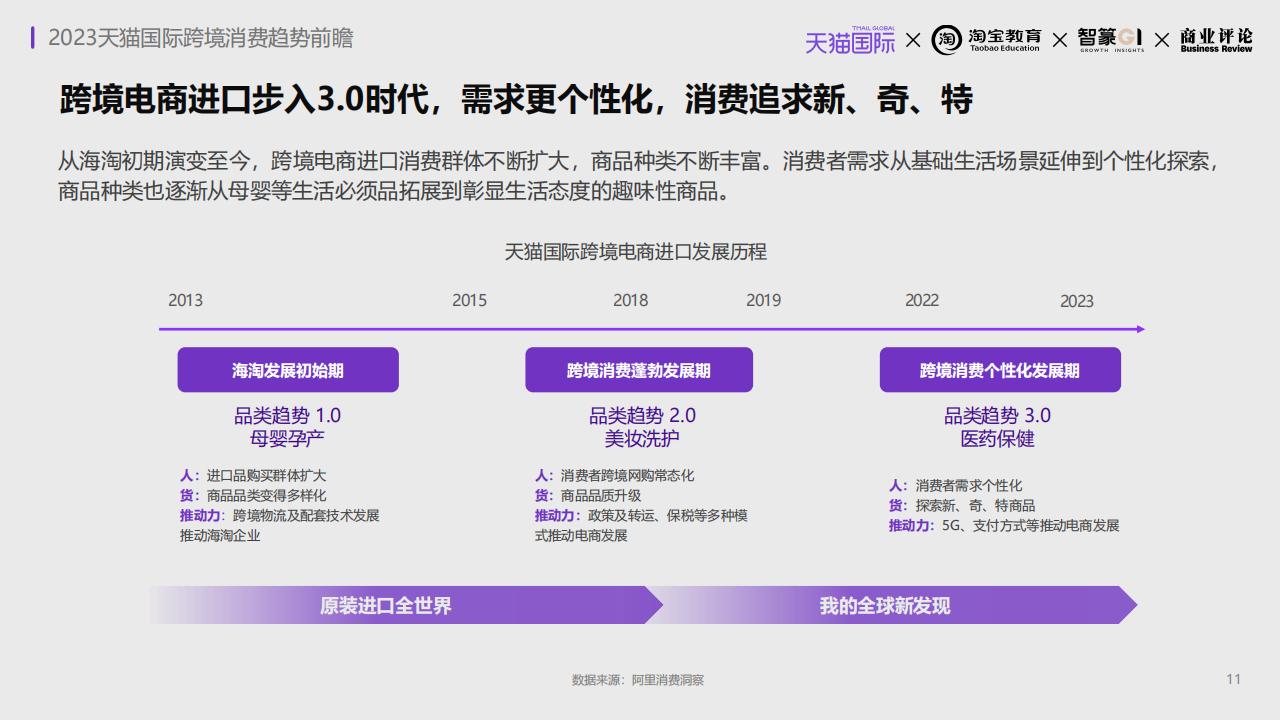Click header text 2023天猫国际跨境消费趋势前瞻

point(200,38)
